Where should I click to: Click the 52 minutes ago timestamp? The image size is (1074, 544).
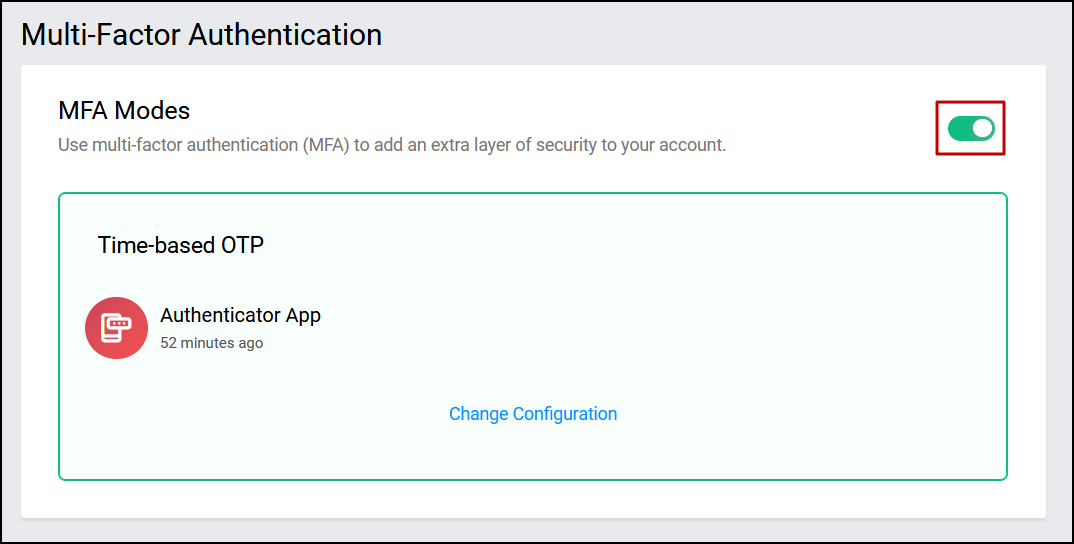[211, 343]
